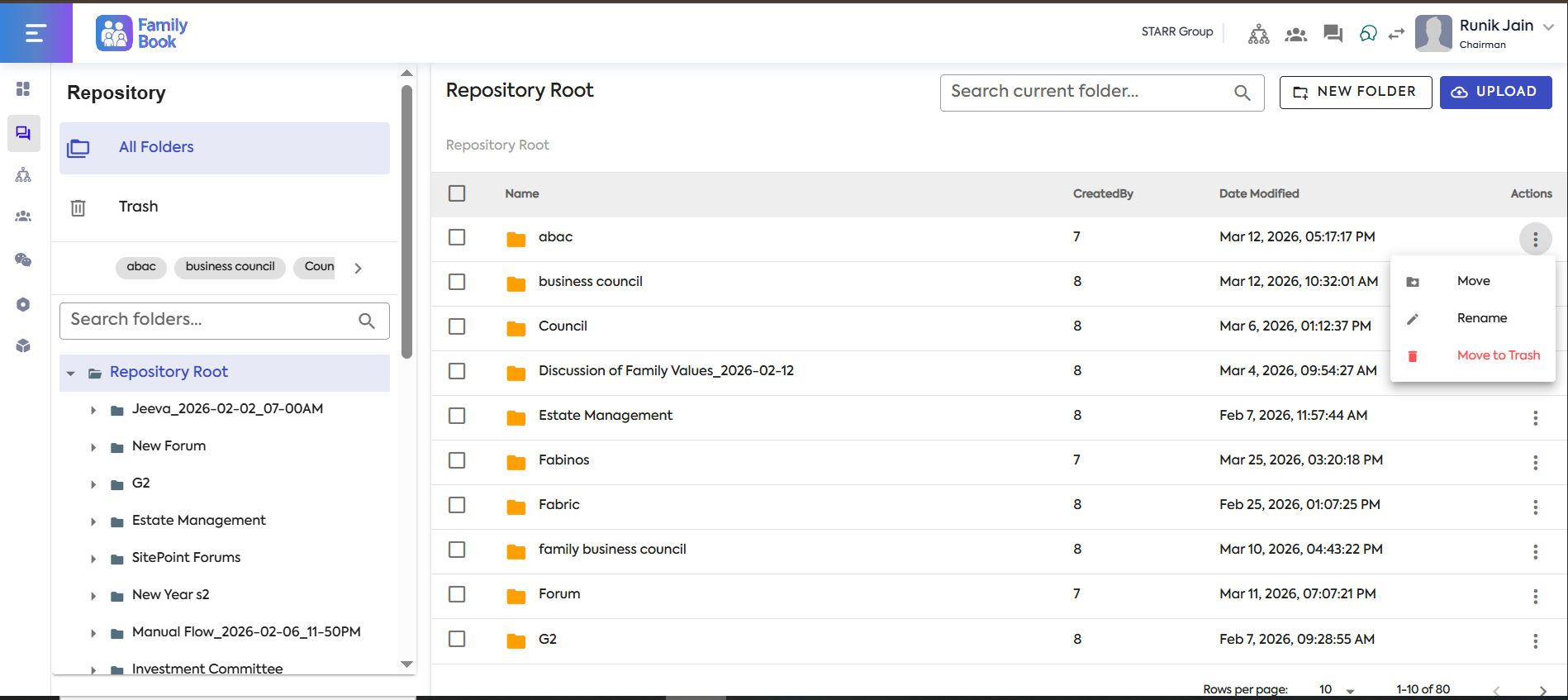Viewport: 1568px width, 700px height.
Task: Click the search folders magnifier icon
Action: (x=367, y=321)
